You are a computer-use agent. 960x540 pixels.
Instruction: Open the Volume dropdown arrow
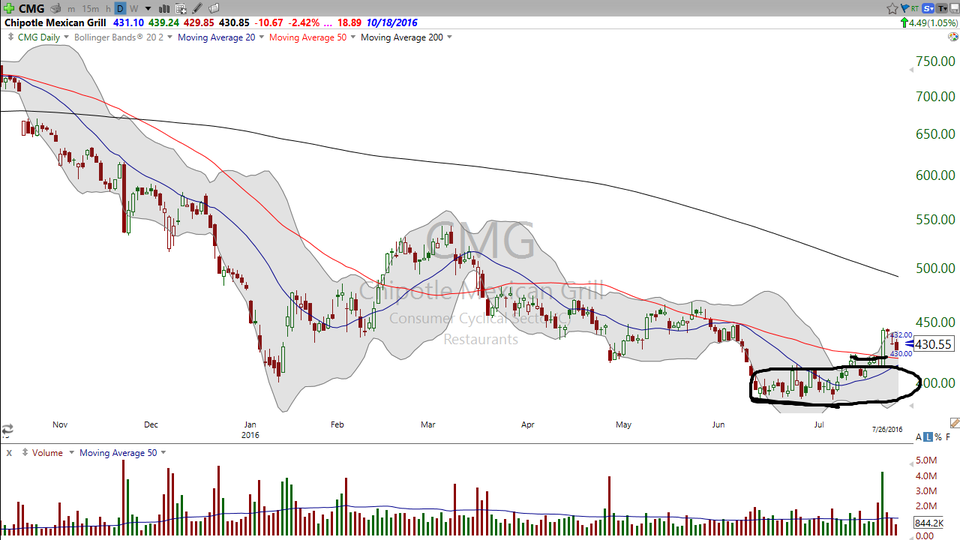click(71, 453)
